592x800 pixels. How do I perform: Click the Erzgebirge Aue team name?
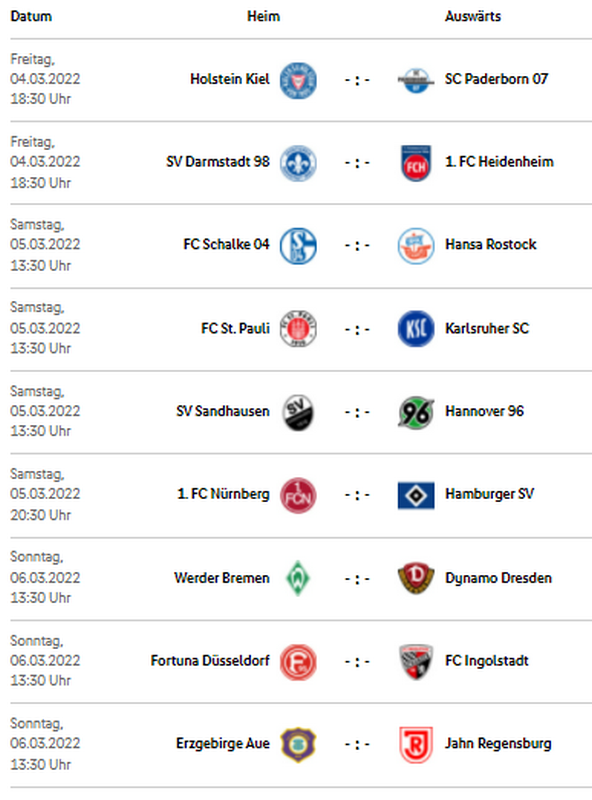pyautogui.click(x=223, y=743)
